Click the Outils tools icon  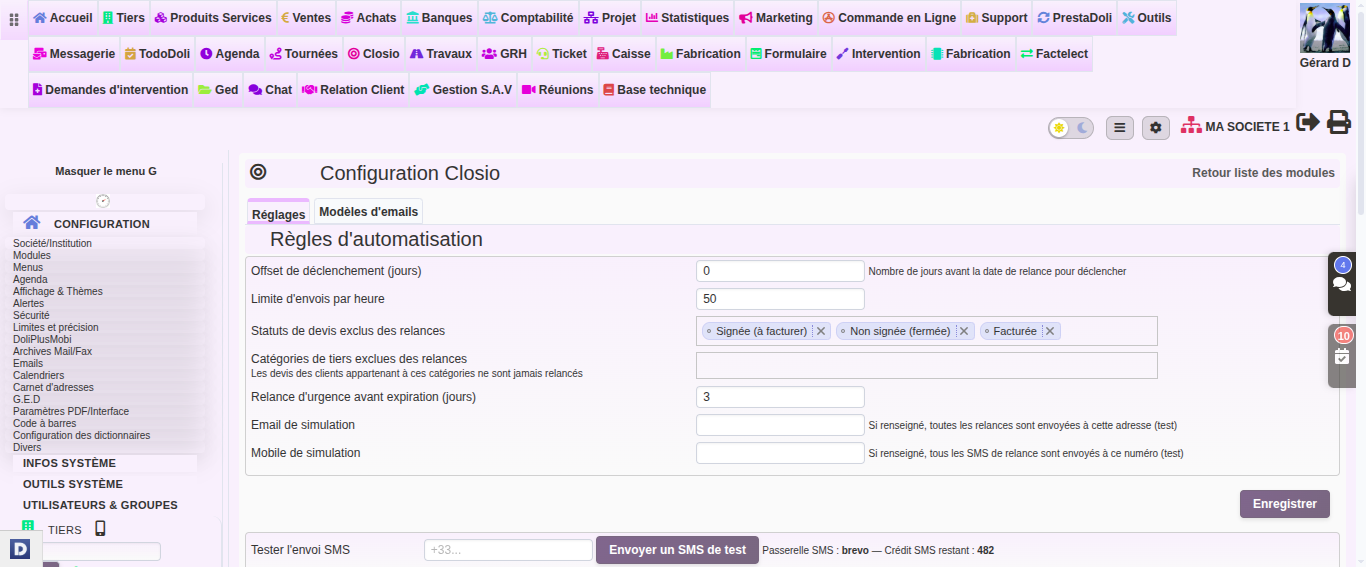click(1128, 18)
